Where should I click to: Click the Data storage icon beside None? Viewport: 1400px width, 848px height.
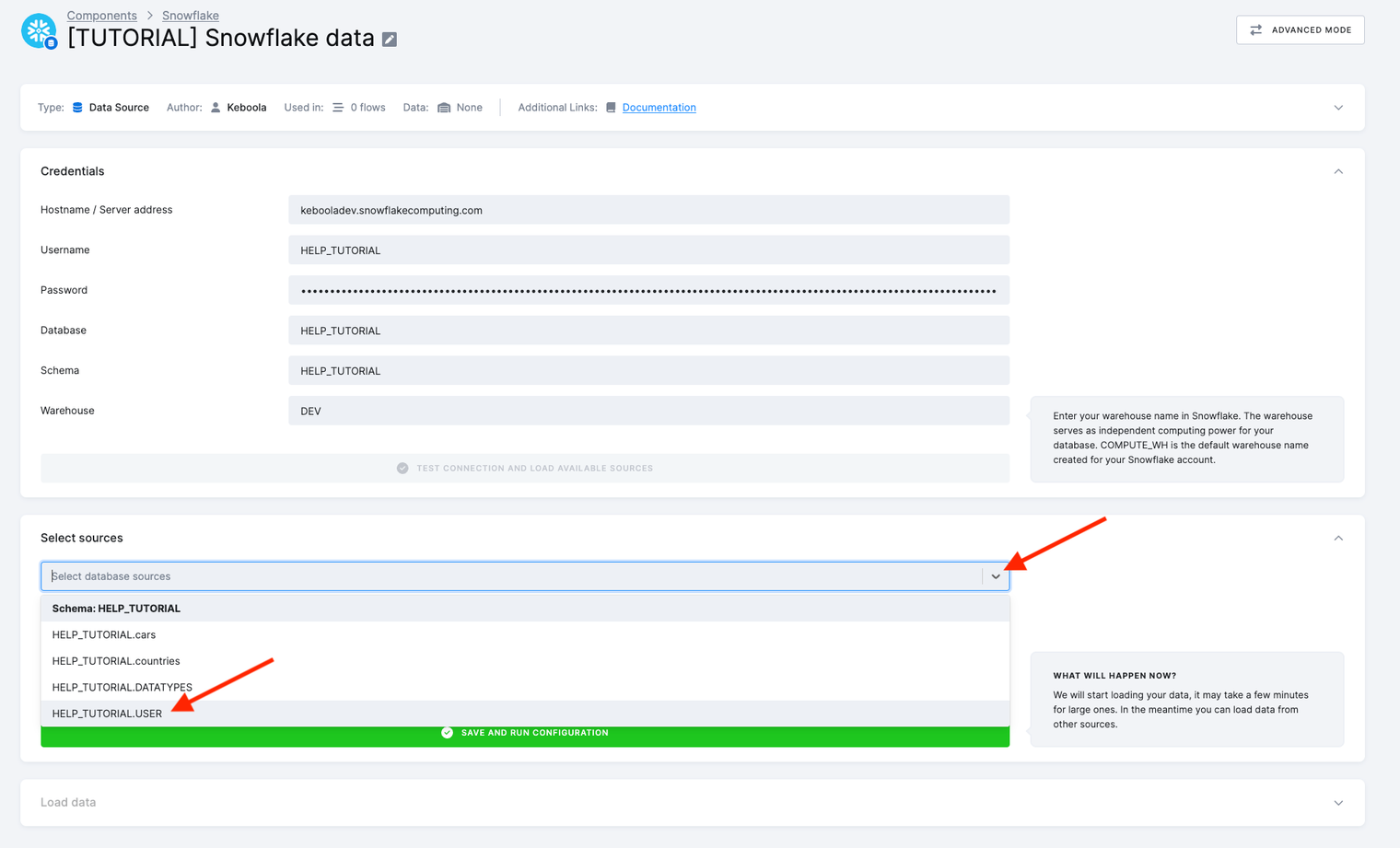[x=444, y=108]
